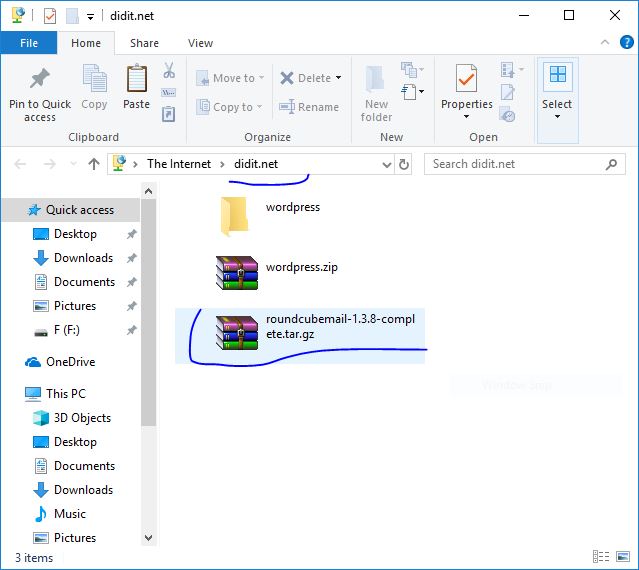639x570 pixels.
Task: Open address bar history dropdown
Action: (387, 165)
